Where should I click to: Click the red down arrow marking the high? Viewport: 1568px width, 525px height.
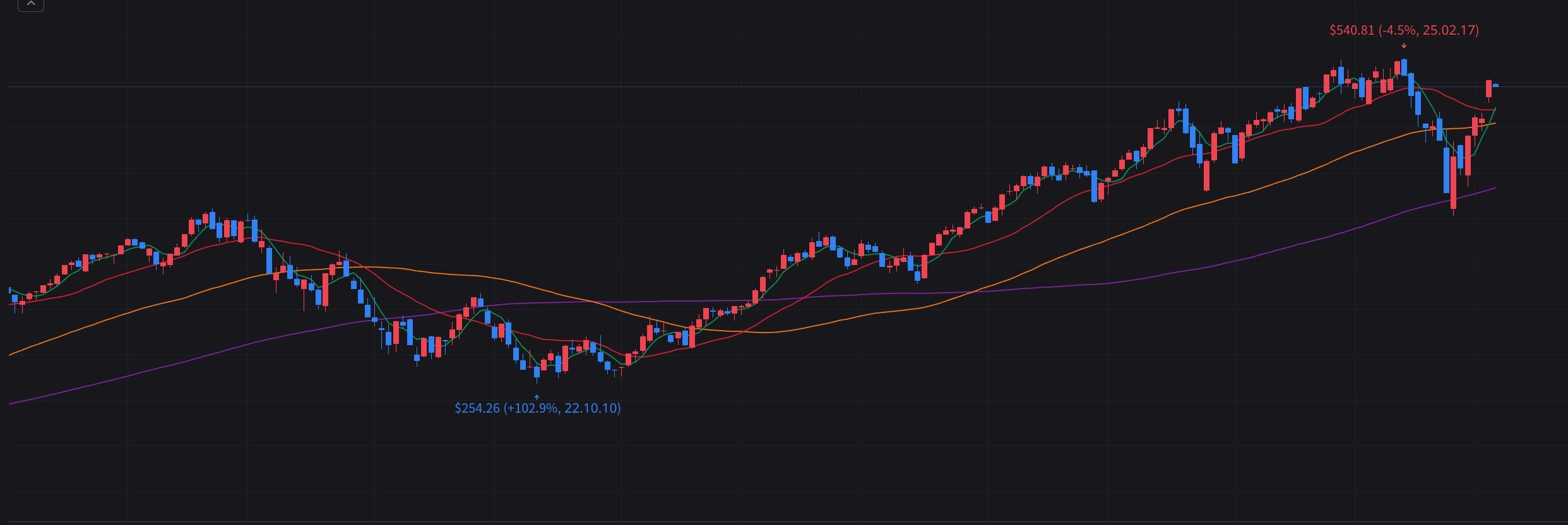[x=1404, y=45]
